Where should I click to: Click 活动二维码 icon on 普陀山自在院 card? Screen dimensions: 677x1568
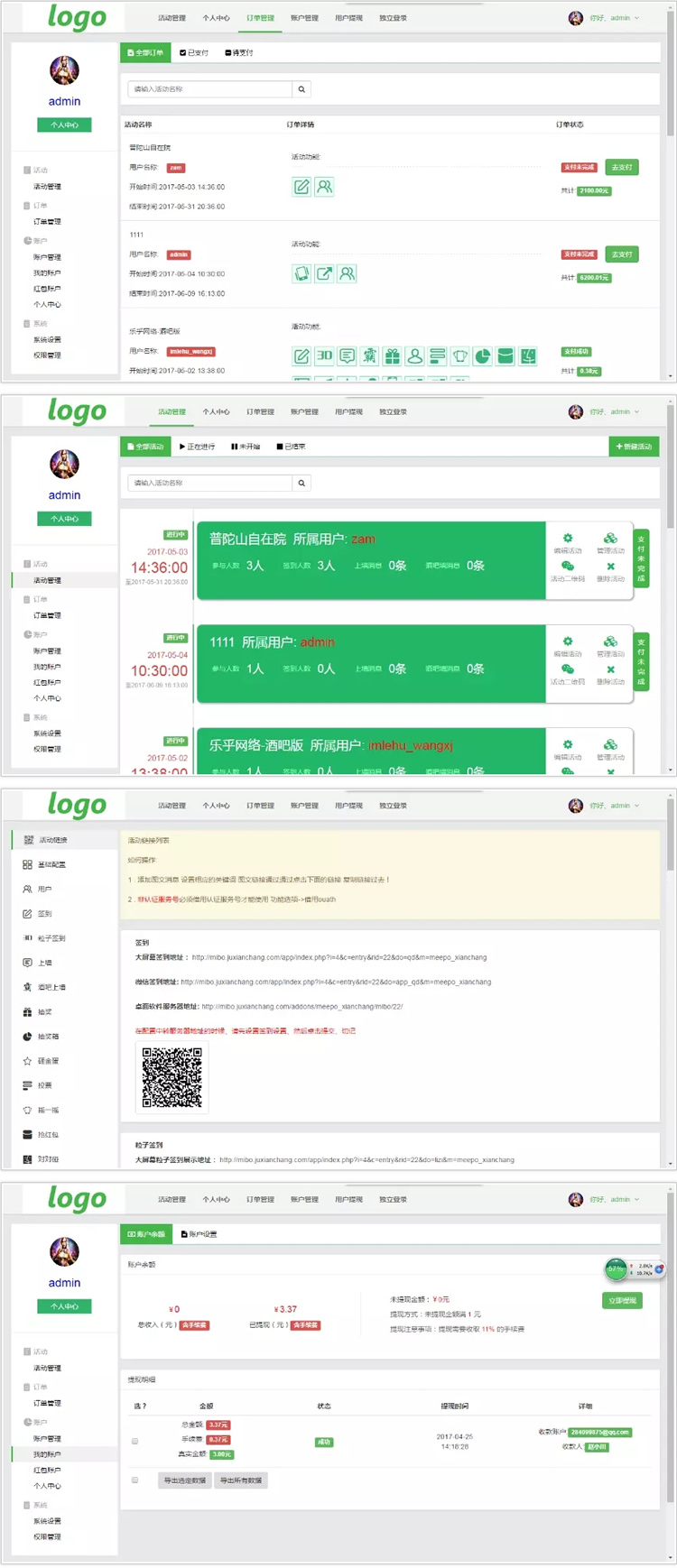pos(568,566)
